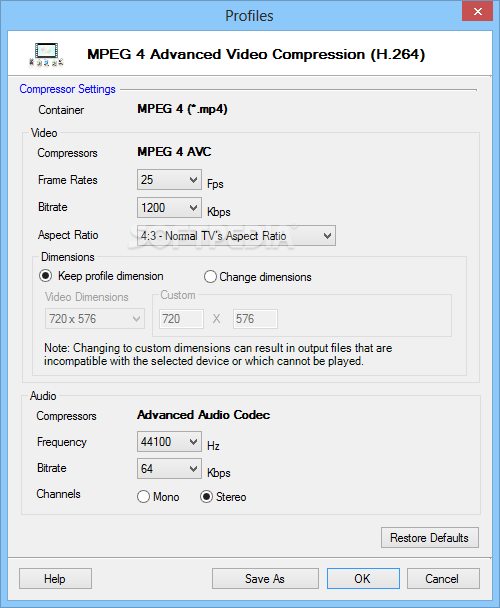
Task: Open the video Bitrate 1200 dropdown
Action: [169, 208]
